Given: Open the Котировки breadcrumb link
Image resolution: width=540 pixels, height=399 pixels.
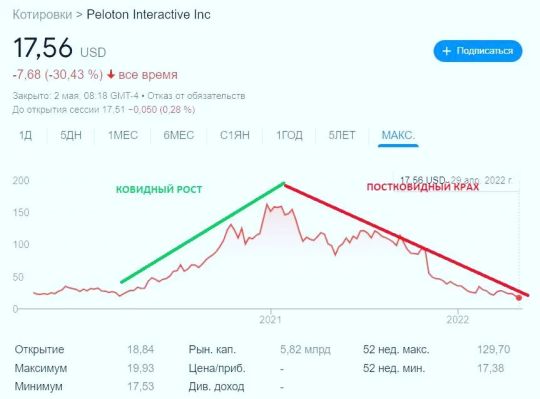Looking at the screenshot, I should pyautogui.click(x=42, y=15).
